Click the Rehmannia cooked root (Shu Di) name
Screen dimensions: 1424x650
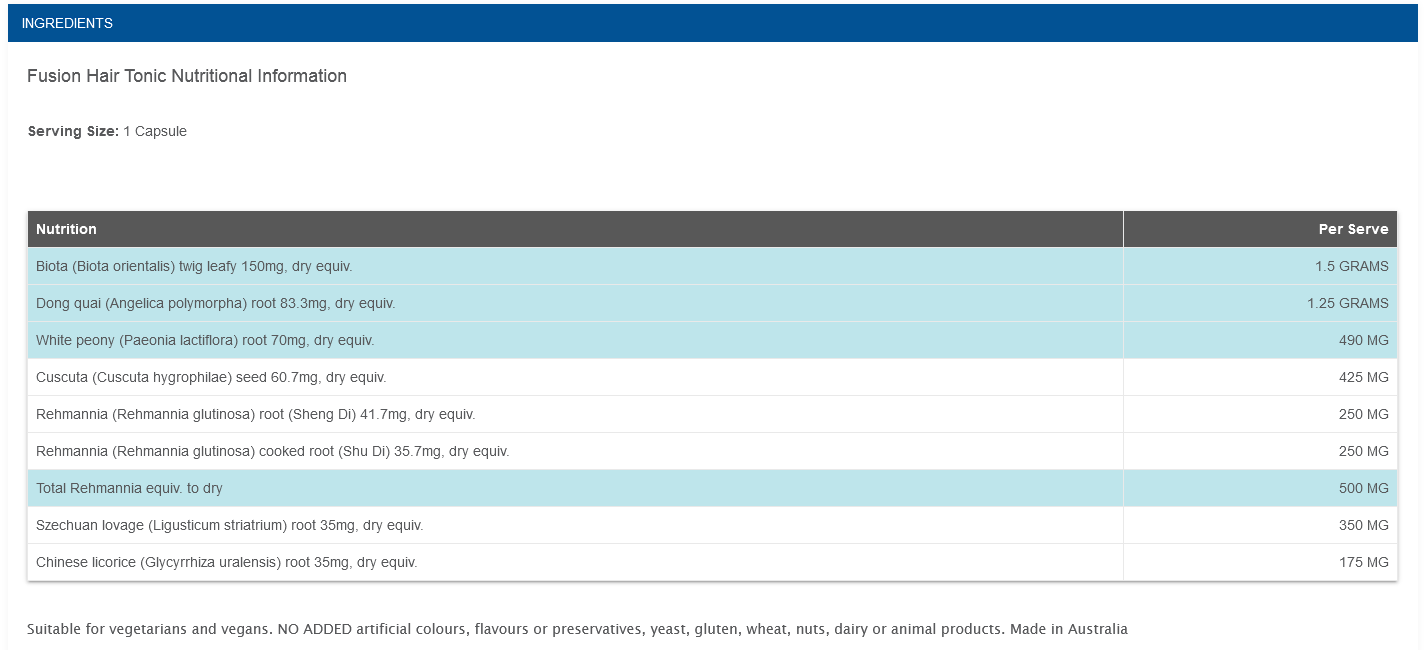273,451
